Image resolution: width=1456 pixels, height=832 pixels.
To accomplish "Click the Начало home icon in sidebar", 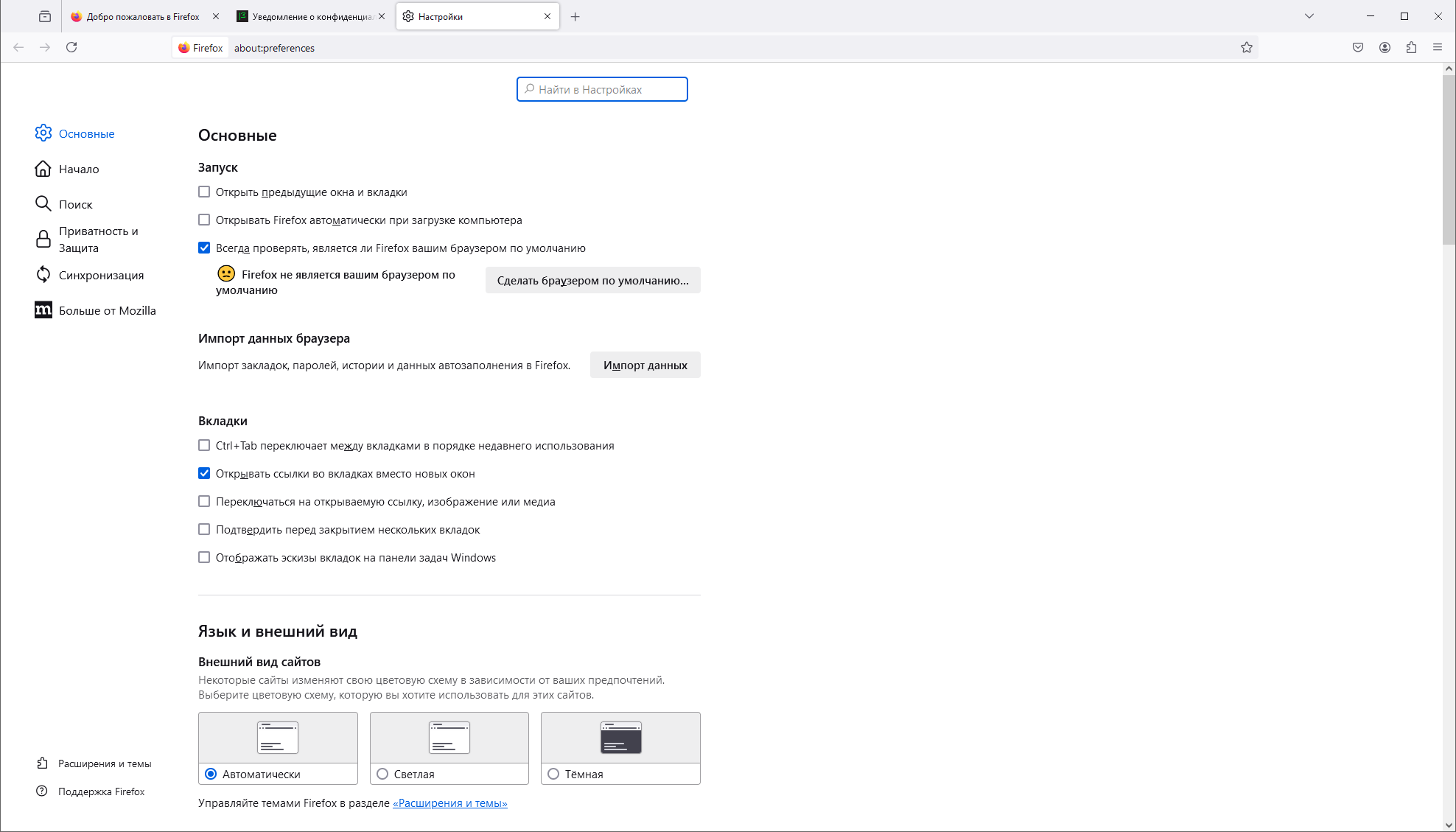I will (x=43, y=169).
